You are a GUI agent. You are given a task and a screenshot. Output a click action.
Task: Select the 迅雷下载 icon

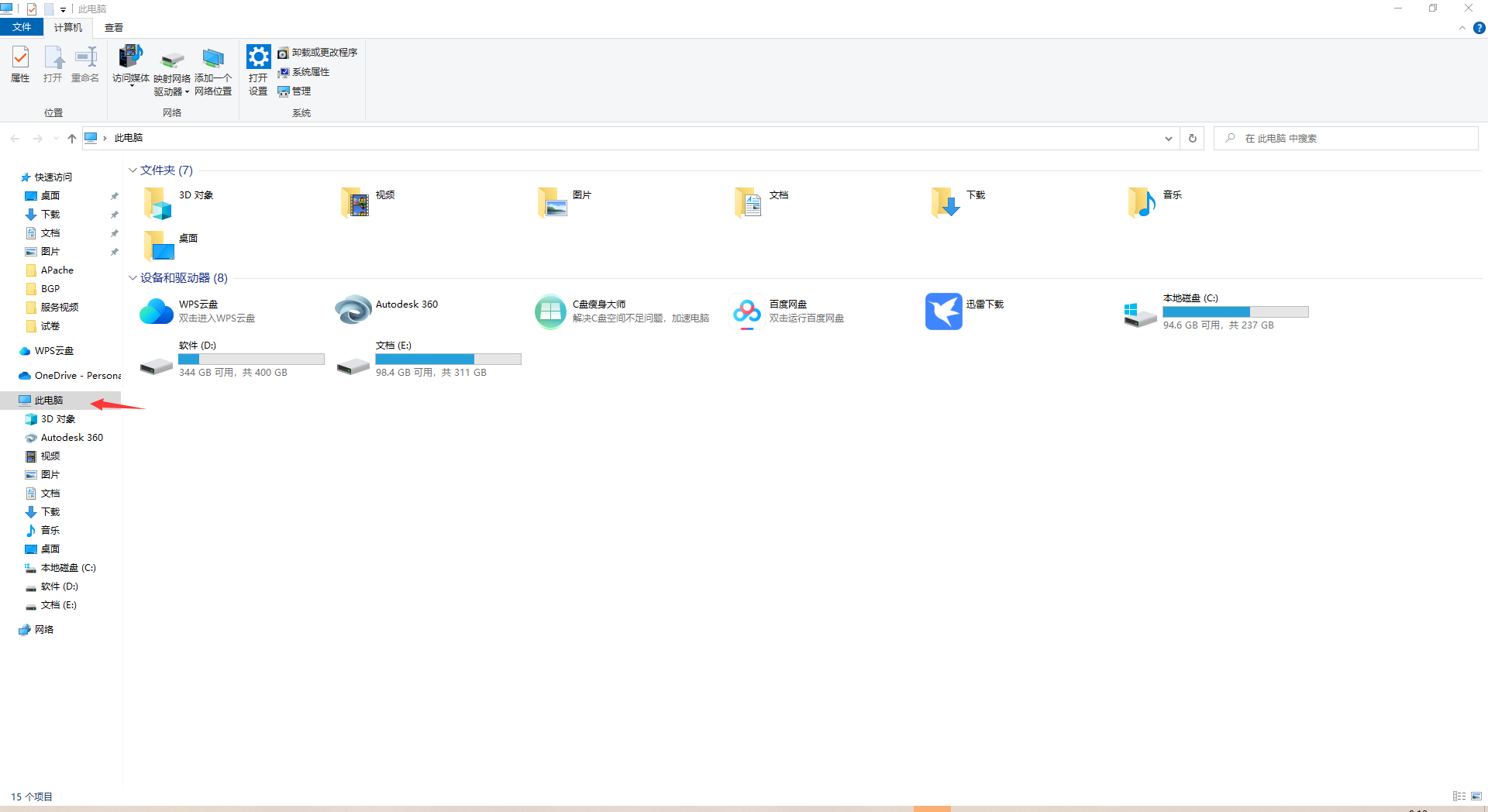coord(944,311)
